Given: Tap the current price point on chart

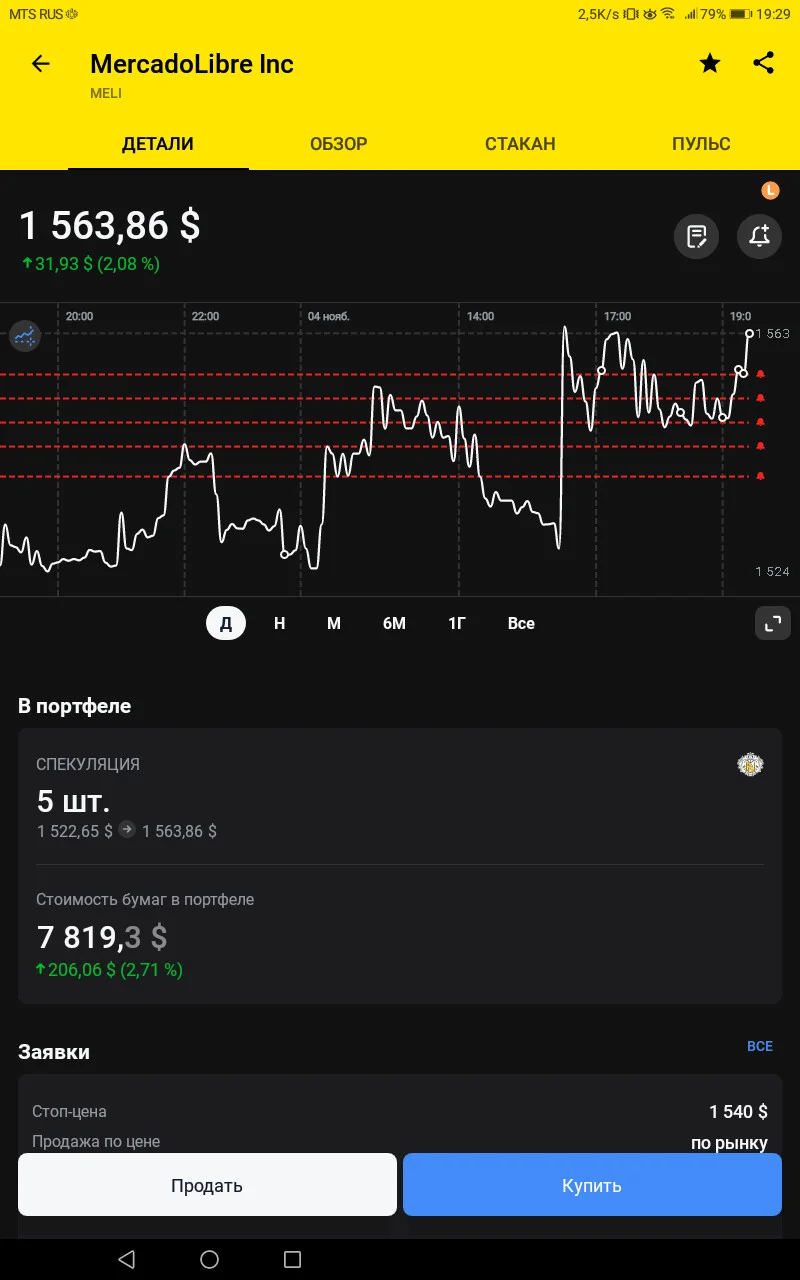Looking at the screenshot, I should 749,333.
